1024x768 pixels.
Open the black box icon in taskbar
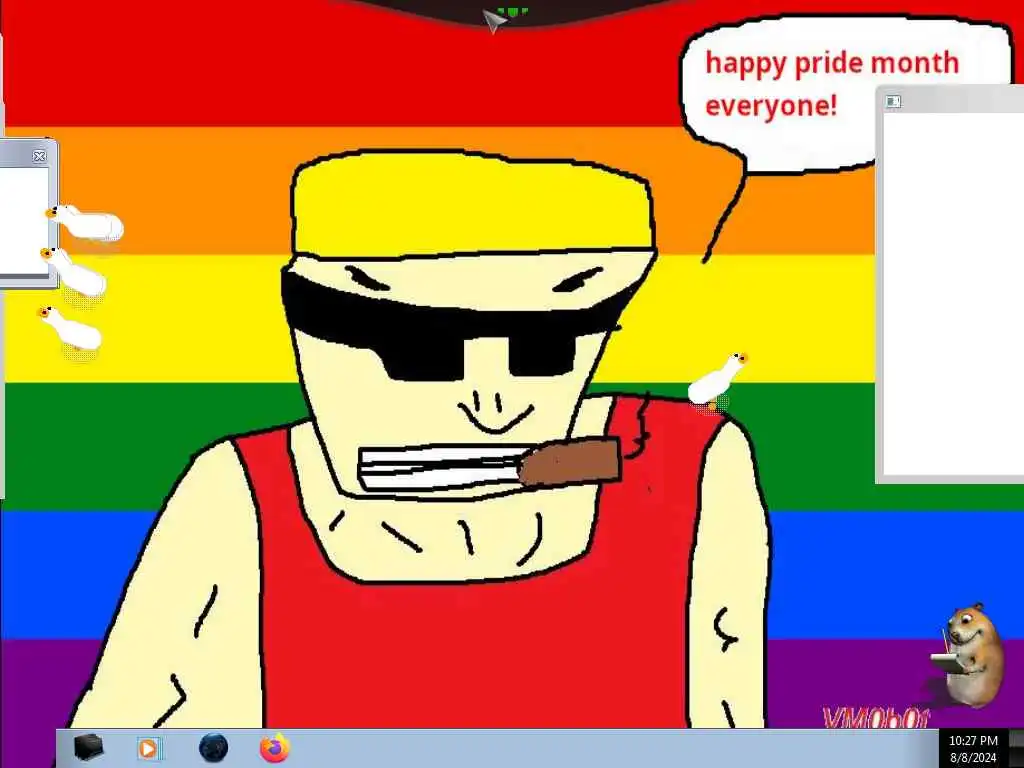(x=88, y=748)
